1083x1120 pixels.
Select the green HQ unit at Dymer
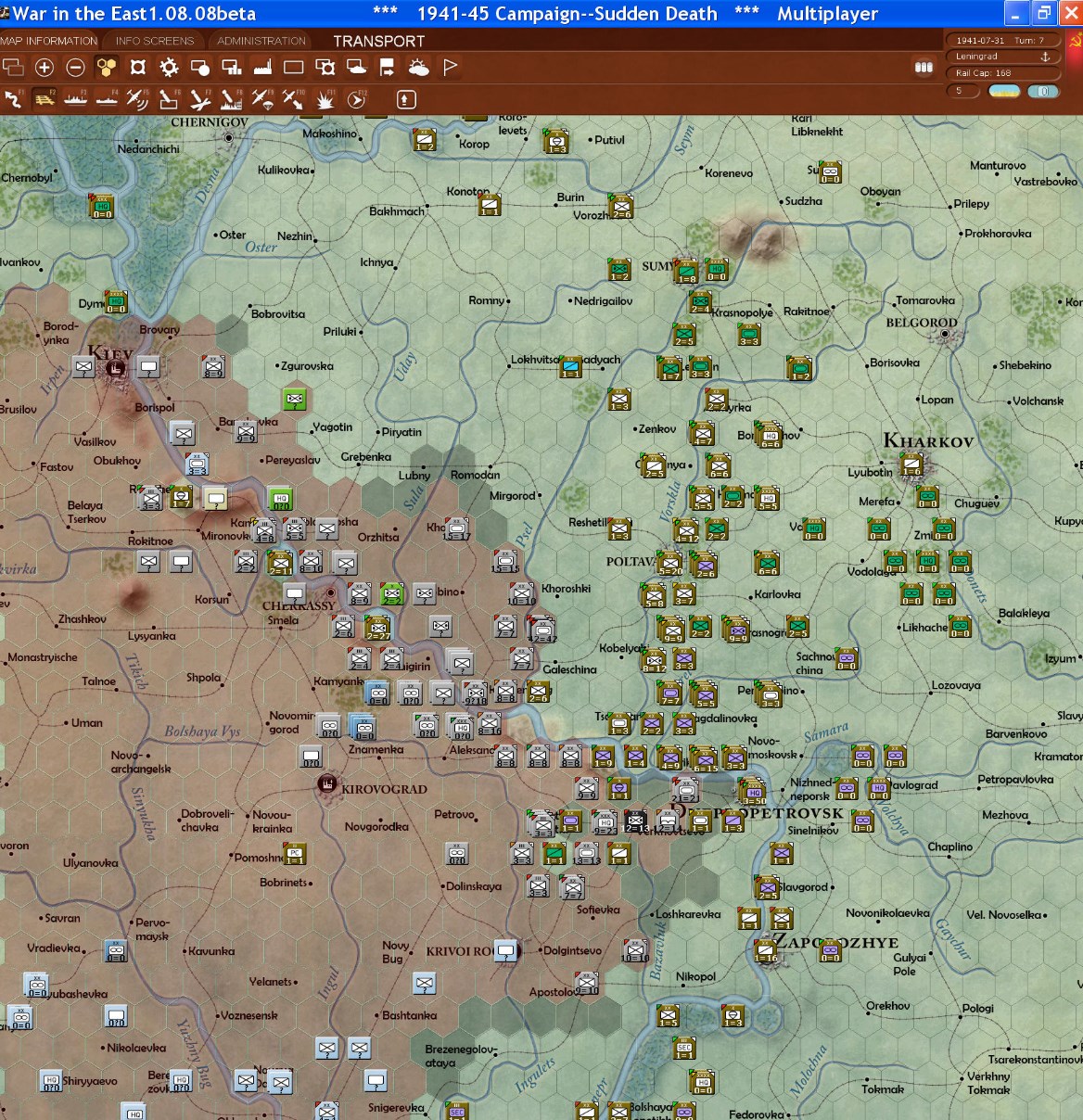[x=115, y=302]
